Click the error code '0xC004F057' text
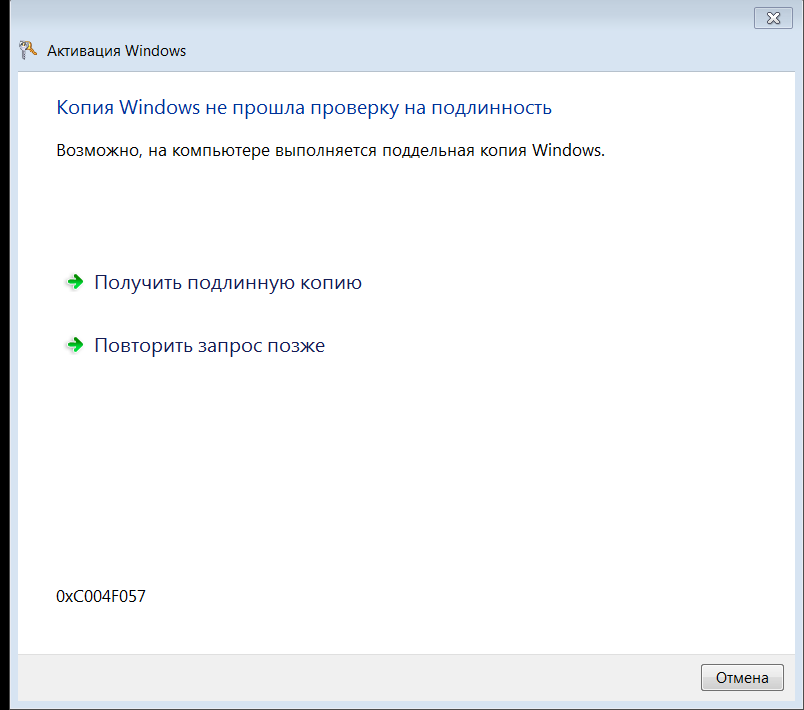 click(x=101, y=595)
